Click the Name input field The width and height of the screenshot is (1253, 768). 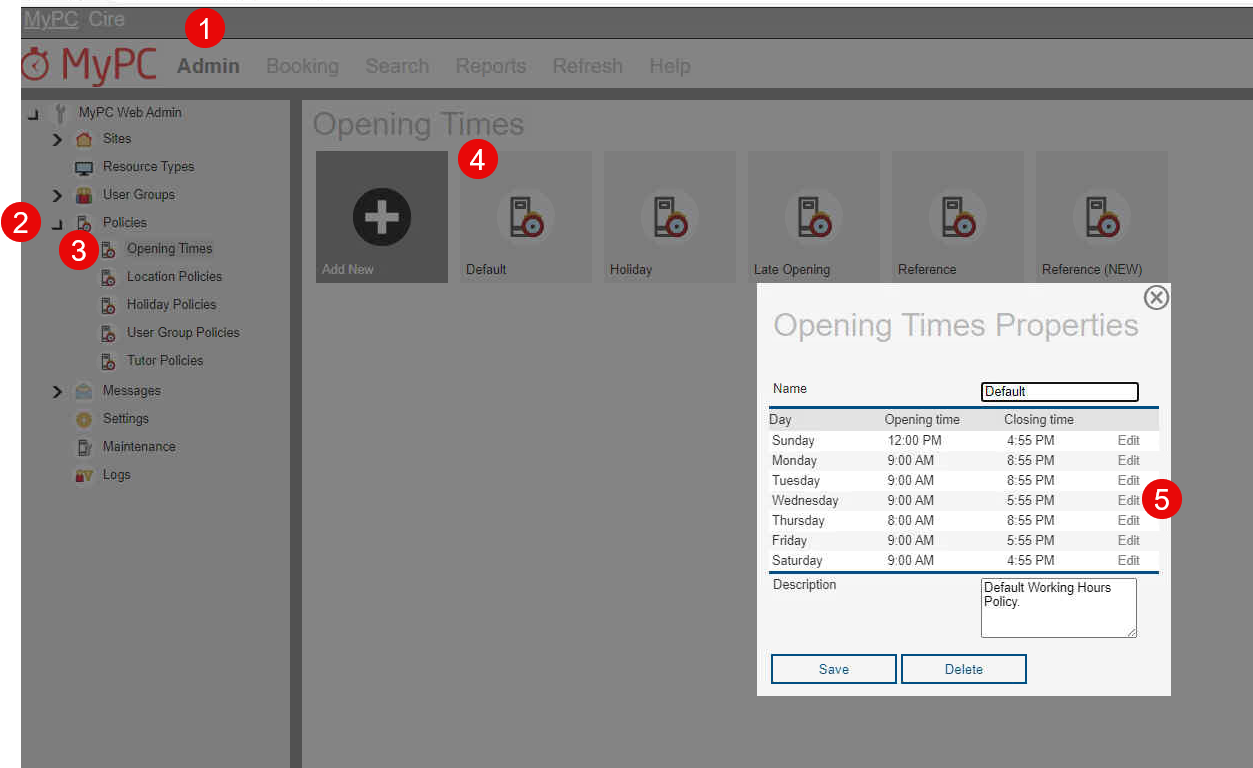[x=1059, y=392]
